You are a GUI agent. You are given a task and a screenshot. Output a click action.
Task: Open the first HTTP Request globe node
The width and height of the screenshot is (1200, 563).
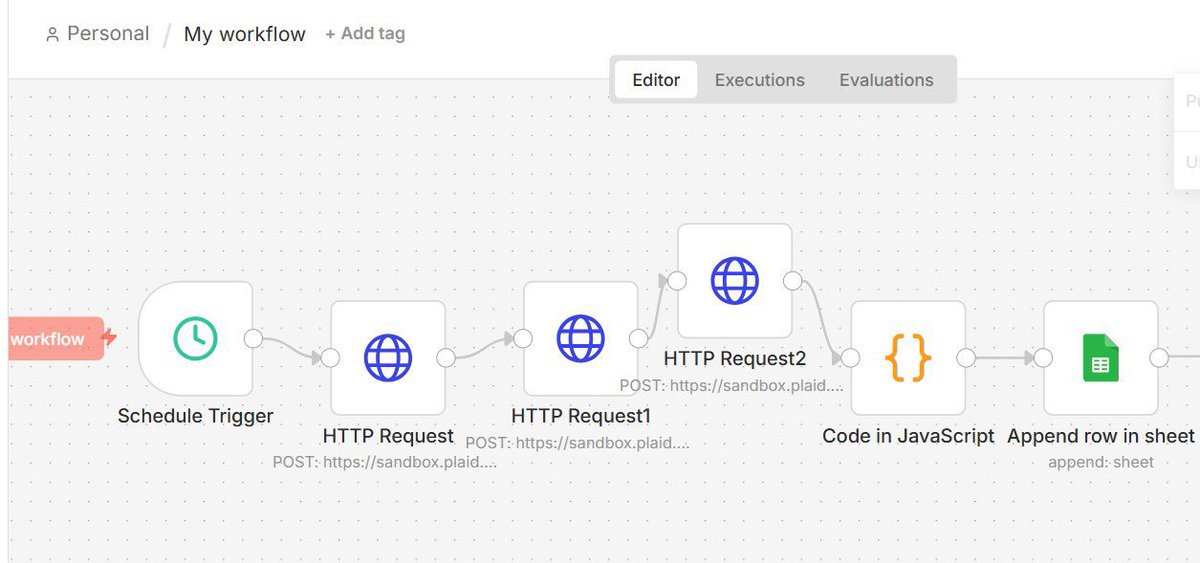pos(388,357)
